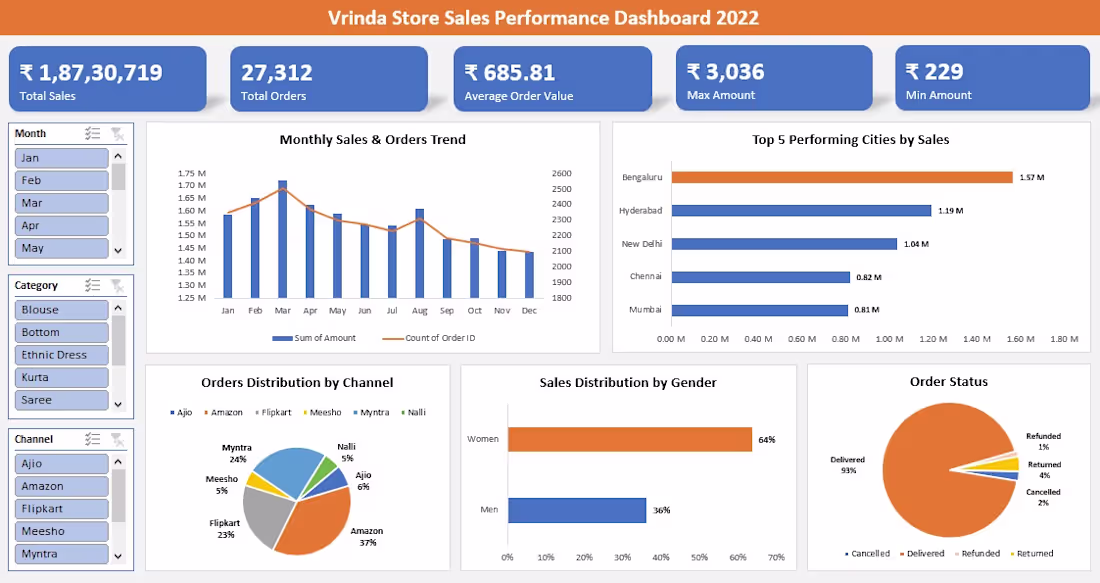Click Meesho legend entry in channel chart
This screenshot has height=583, width=1100.
point(322,413)
